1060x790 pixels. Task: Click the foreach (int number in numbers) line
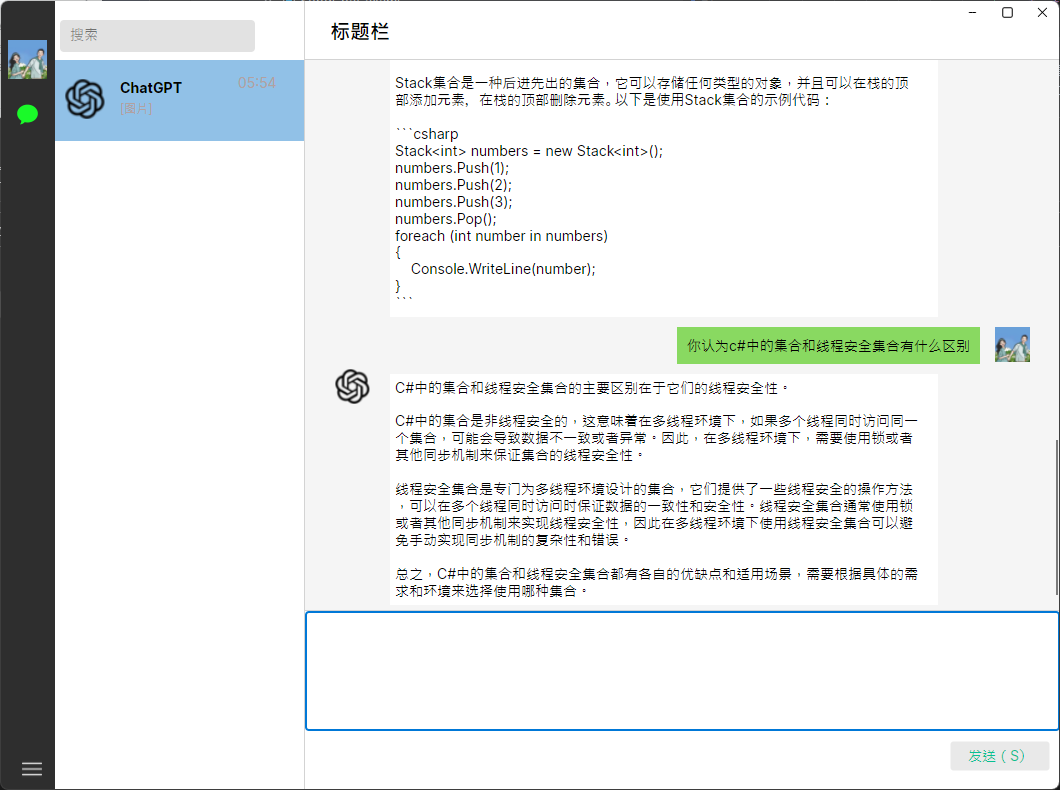click(501, 236)
